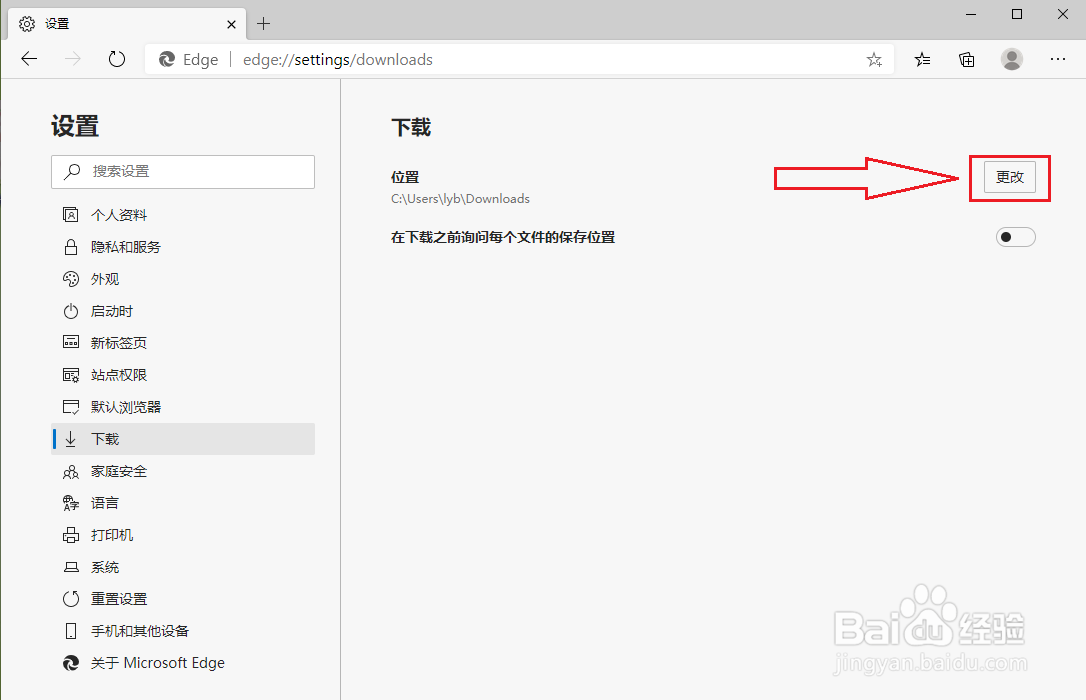Image resolution: width=1086 pixels, height=700 pixels.
Task: Reload the page with refresh icon
Action: click(117, 60)
